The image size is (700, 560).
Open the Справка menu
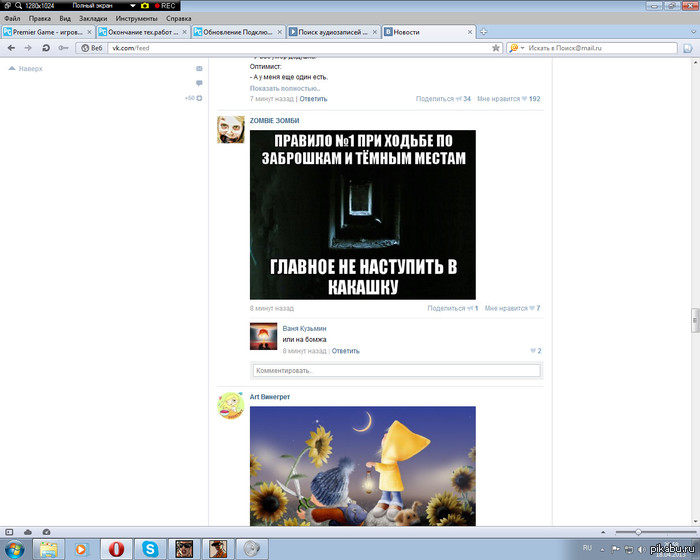coord(179,18)
